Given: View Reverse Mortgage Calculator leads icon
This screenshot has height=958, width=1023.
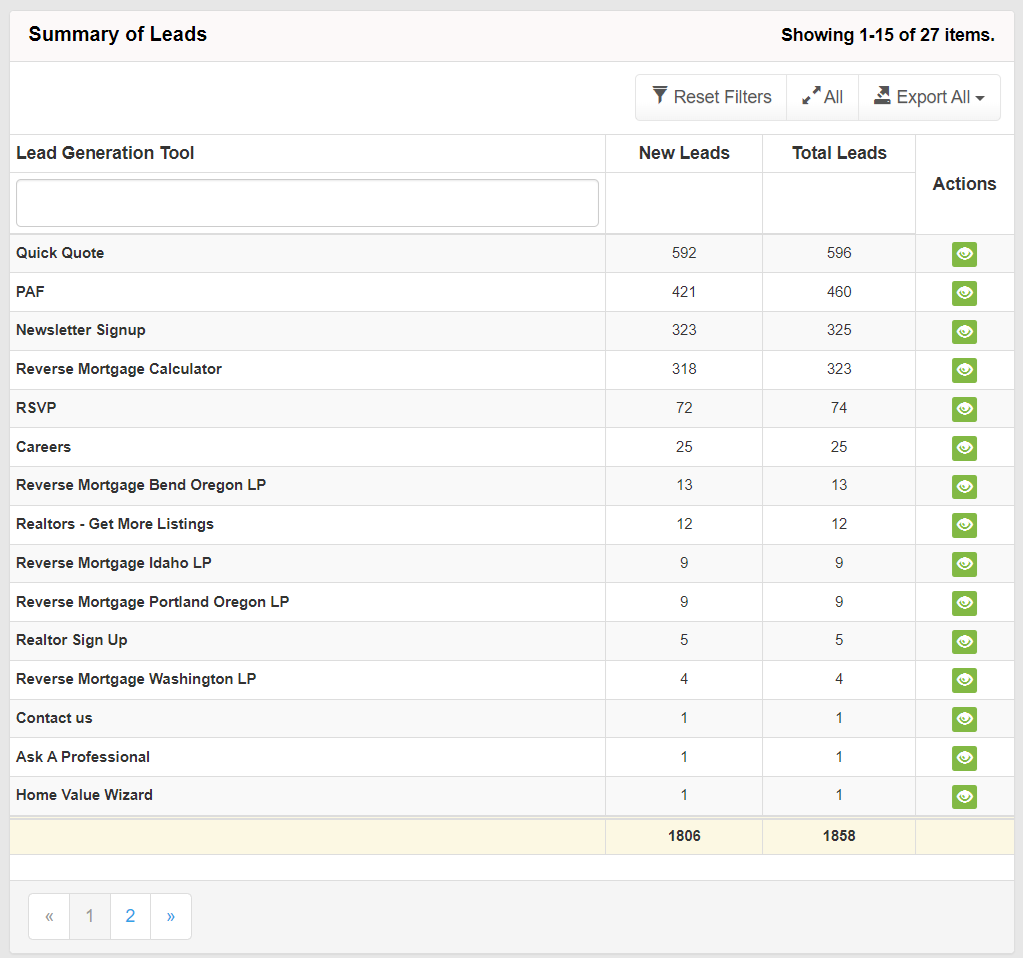Looking at the screenshot, I should (x=964, y=370).
